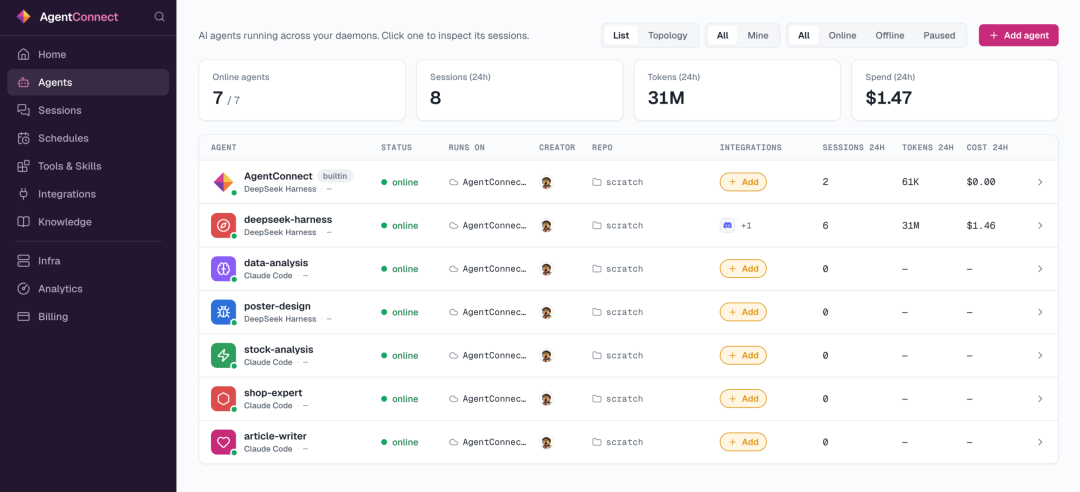The width and height of the screenshot is (1080, 492).
Task: Click the deepseek-harness agent name
Action: [288, 219]
